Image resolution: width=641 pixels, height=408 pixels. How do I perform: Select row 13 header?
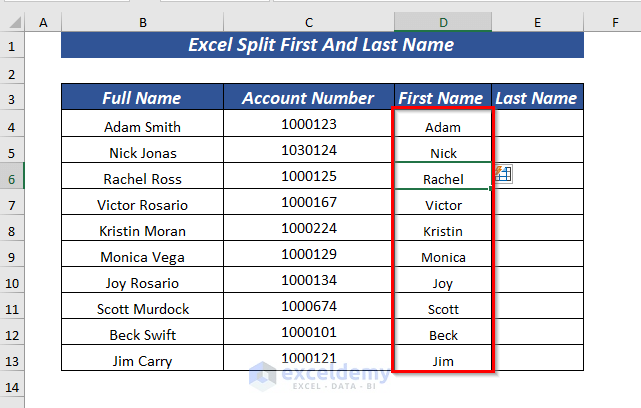point(12,360)
